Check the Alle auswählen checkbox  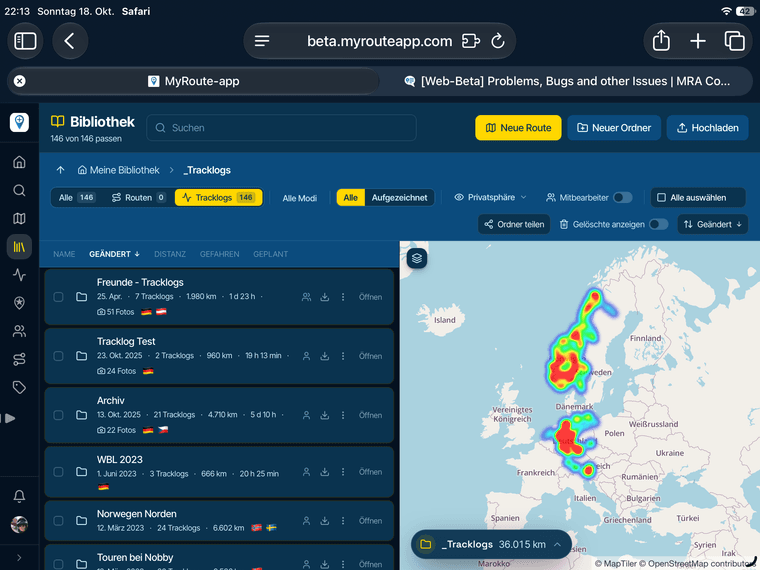point(661,198)
